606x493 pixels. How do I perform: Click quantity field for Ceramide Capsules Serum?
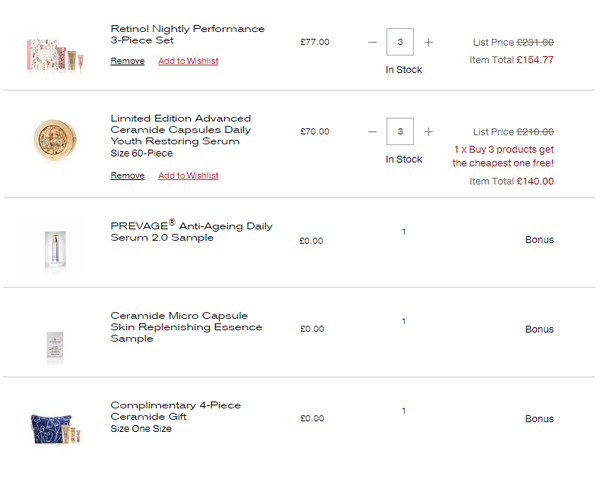click(x=400, y=131)
